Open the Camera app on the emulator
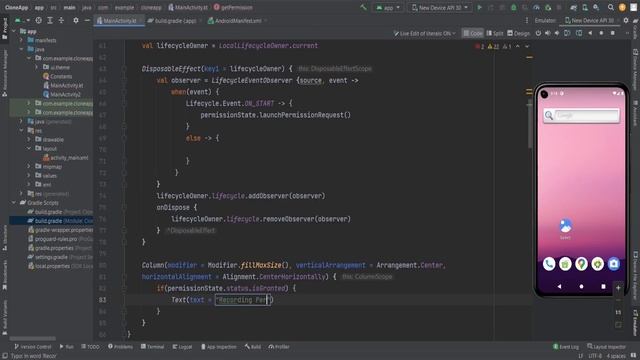 point(613,264)
